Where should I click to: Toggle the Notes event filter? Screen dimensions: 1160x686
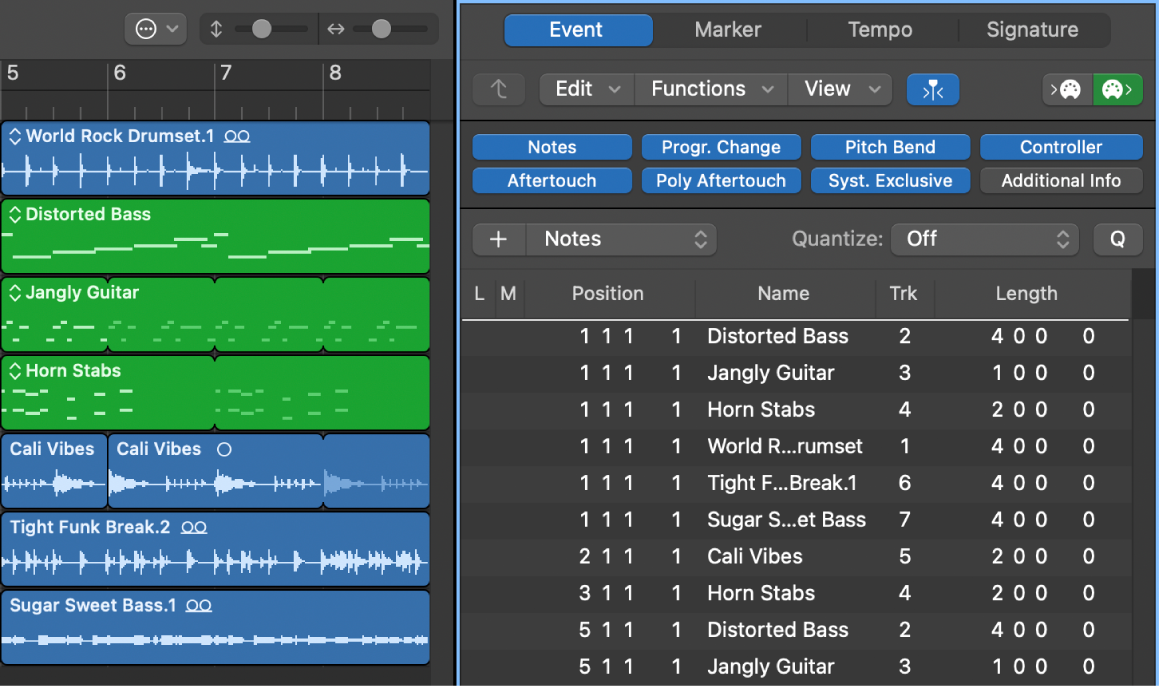[551, 146]
